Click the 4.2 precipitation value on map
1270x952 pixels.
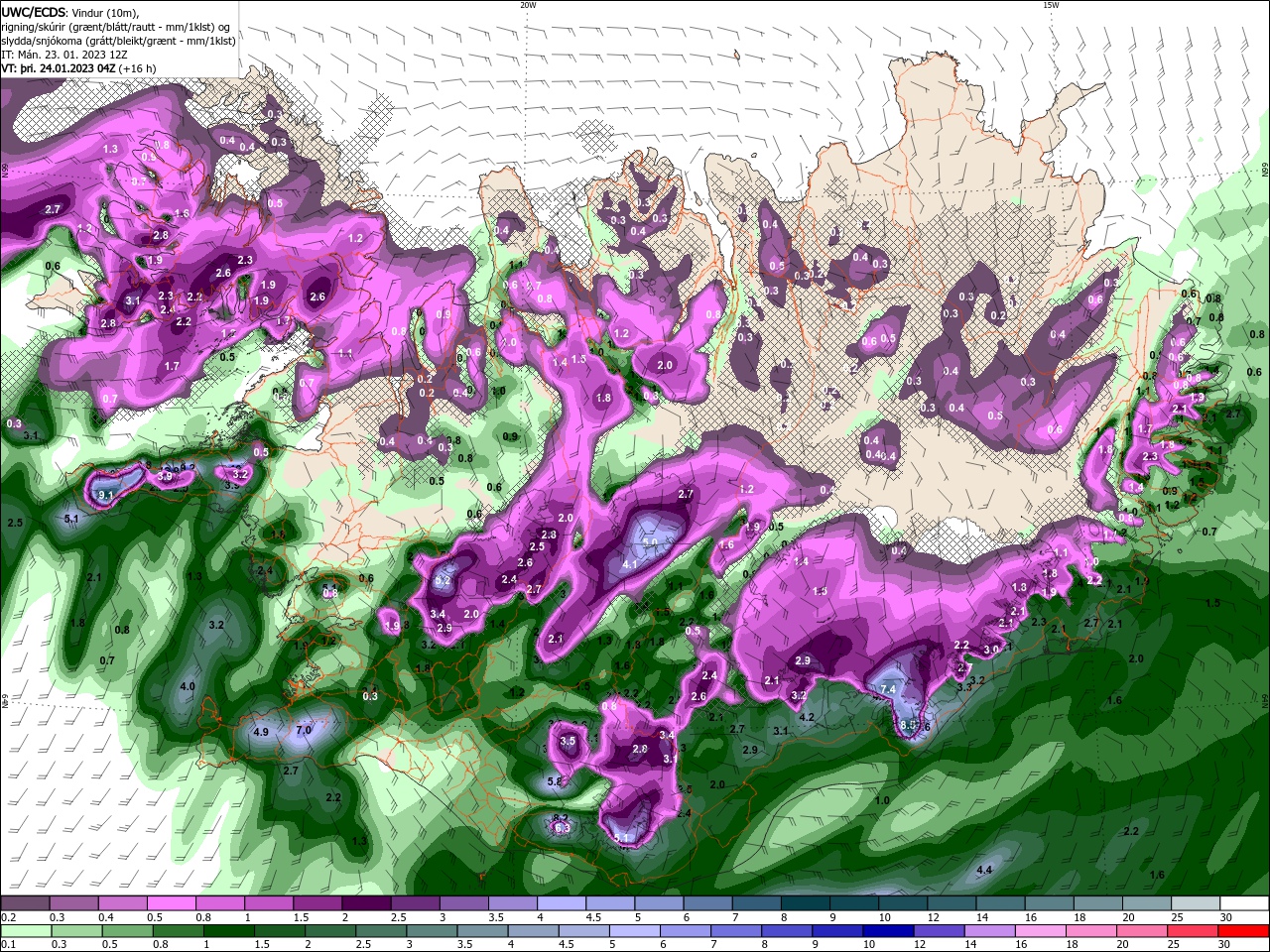[807, 717]
